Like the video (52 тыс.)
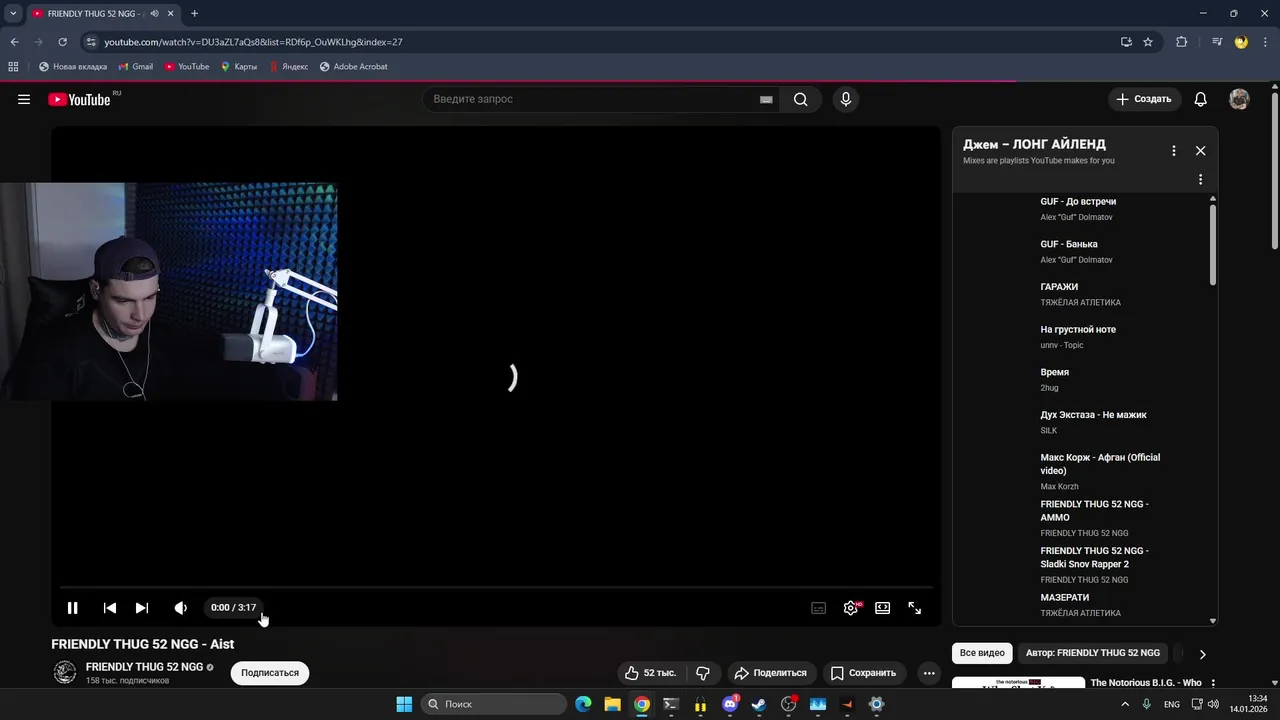 (650, 673)
